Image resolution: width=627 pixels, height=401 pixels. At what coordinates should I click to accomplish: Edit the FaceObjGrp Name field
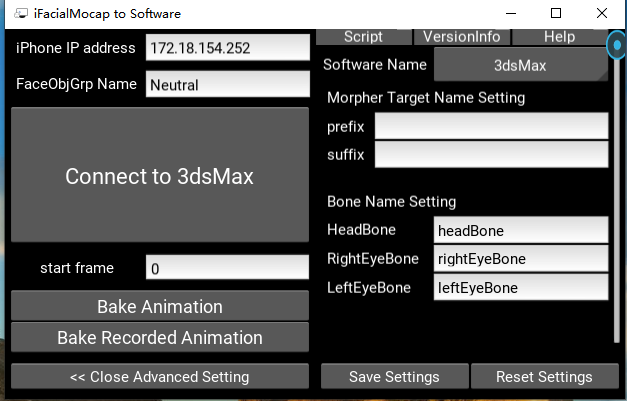point(228,84)
